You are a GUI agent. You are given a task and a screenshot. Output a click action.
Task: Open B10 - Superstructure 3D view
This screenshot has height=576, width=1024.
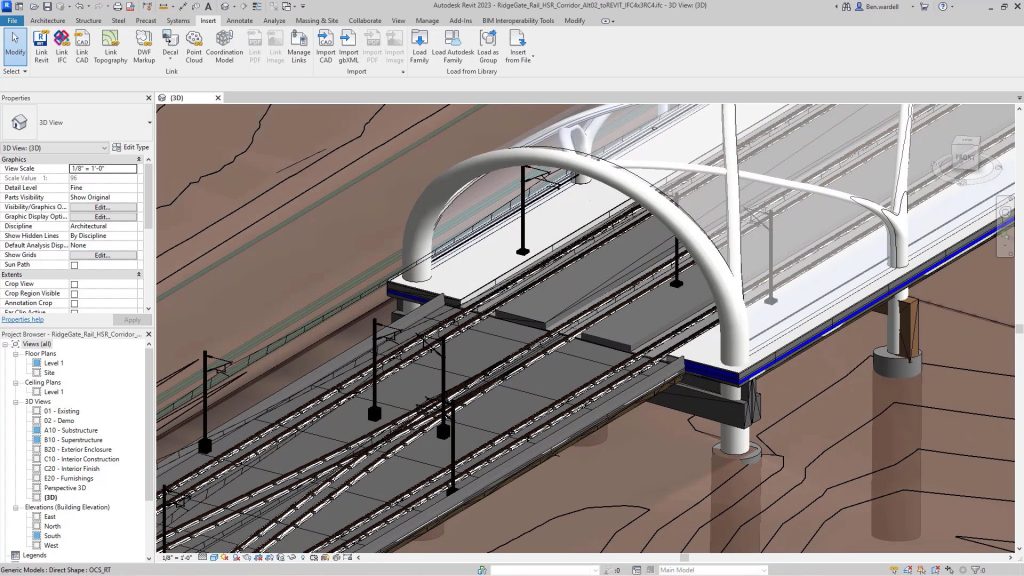tap(73, 440)
